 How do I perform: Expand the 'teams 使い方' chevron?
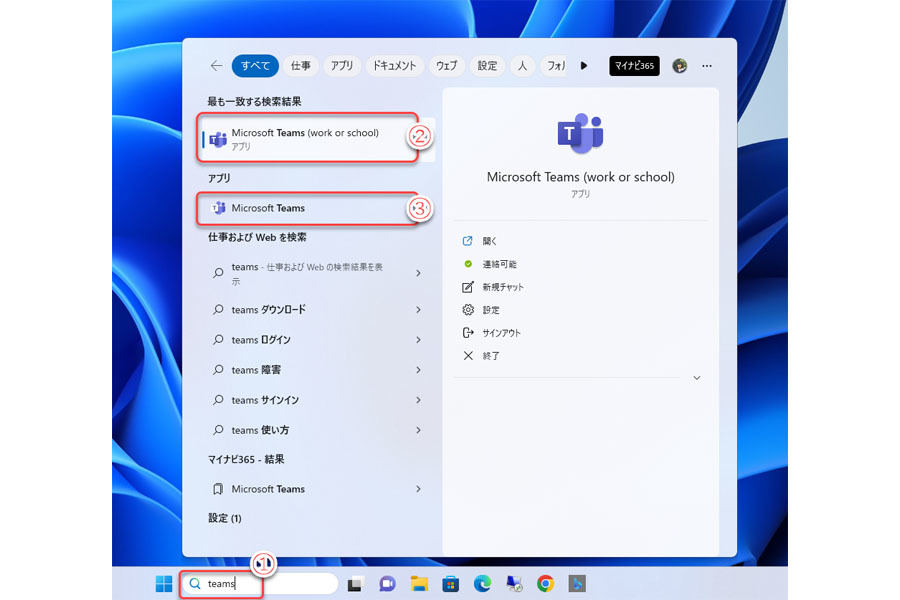(418, 430)
